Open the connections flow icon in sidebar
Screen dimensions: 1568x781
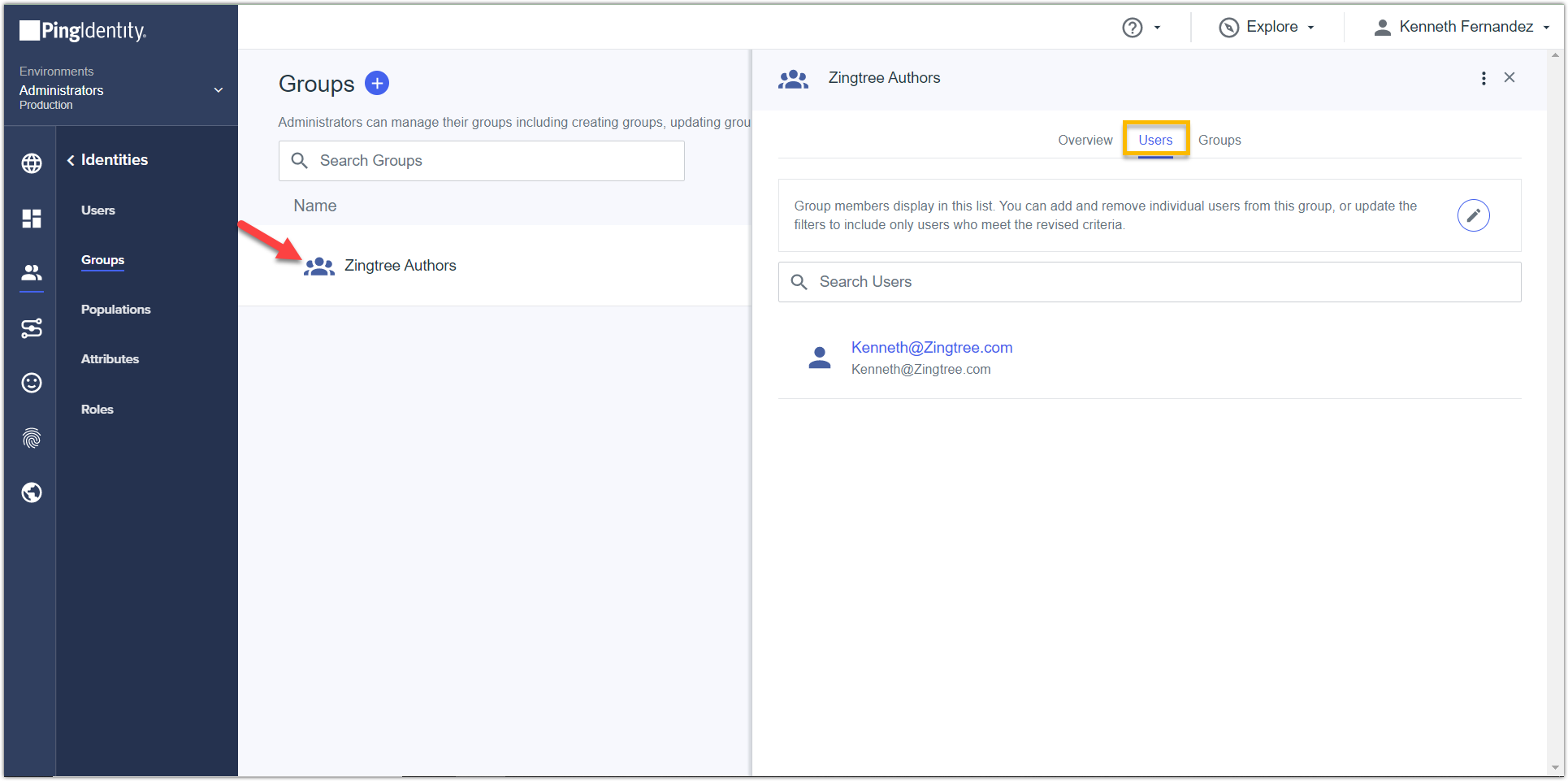pyautogui.click(x=32, y=328)
